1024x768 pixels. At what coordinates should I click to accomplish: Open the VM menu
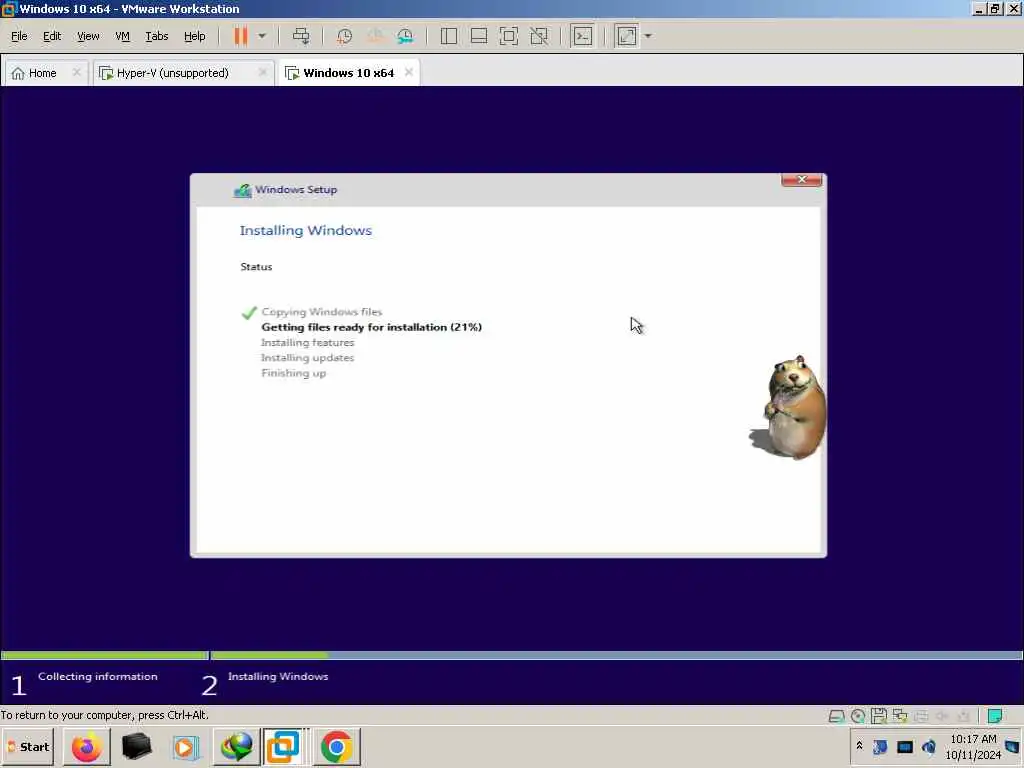(122, 36)
